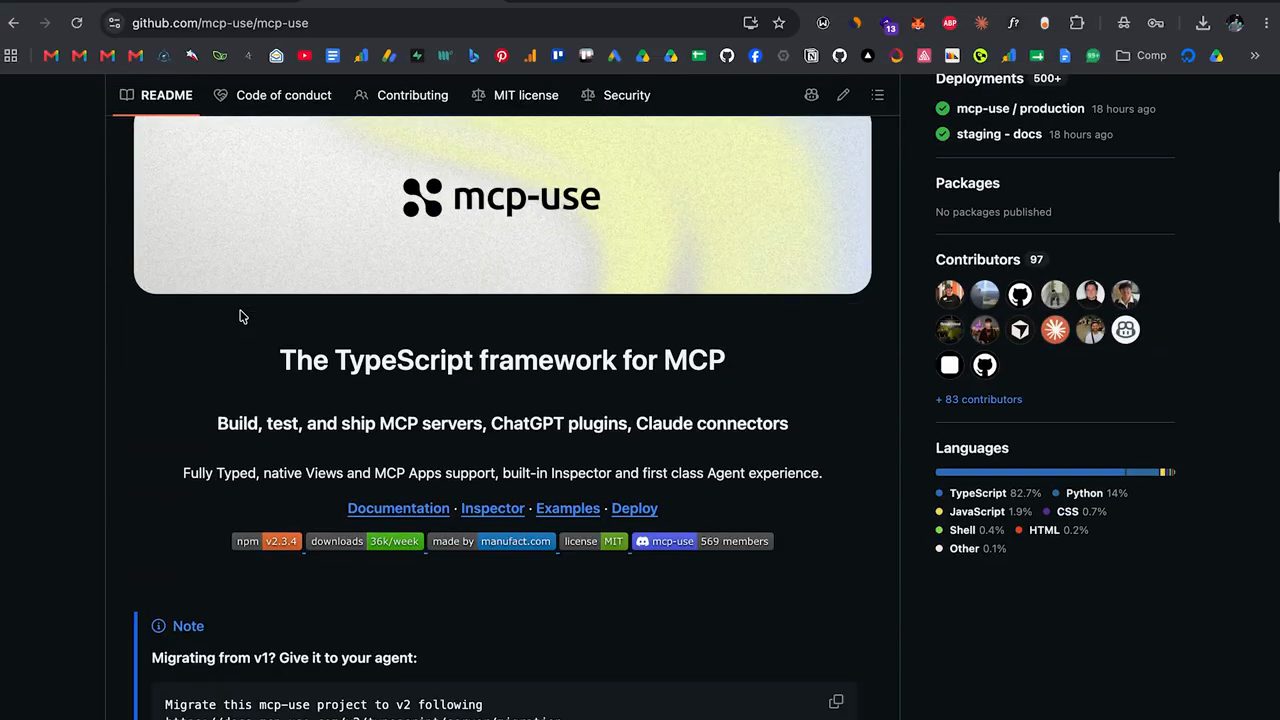Viewport: 1280px width, 720px height.
Task: Open the first contributor avatar
Action: pos(950,294)
